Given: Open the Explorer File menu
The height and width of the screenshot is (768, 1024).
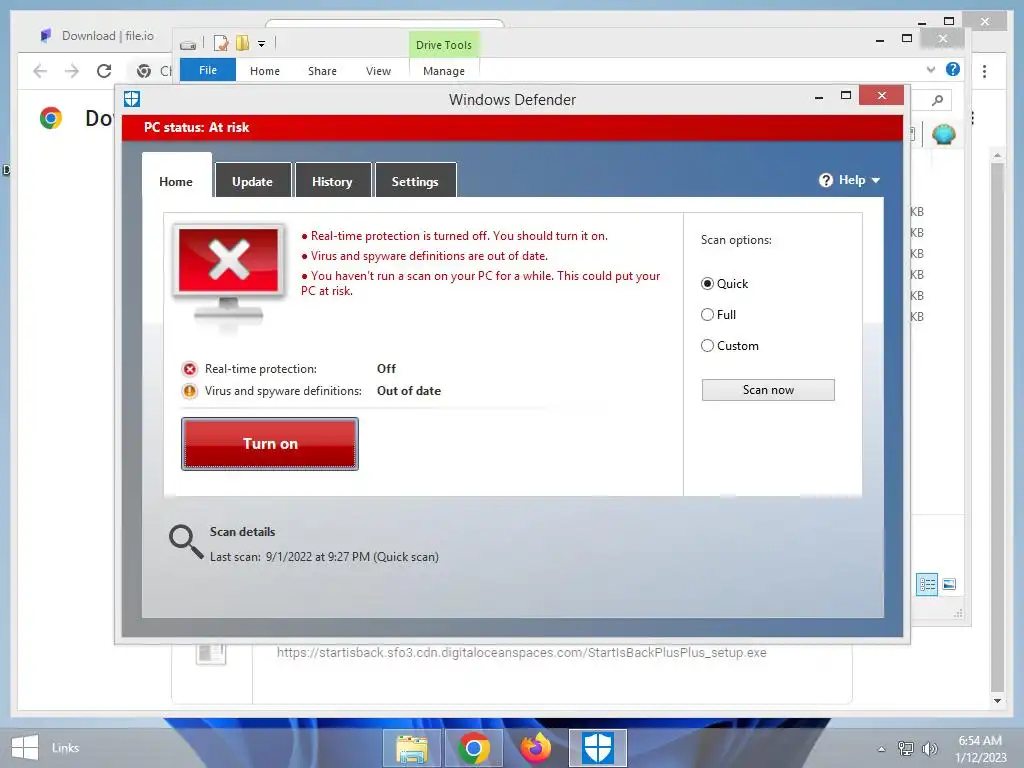Looking at the screenshot, I should (208, 70).
